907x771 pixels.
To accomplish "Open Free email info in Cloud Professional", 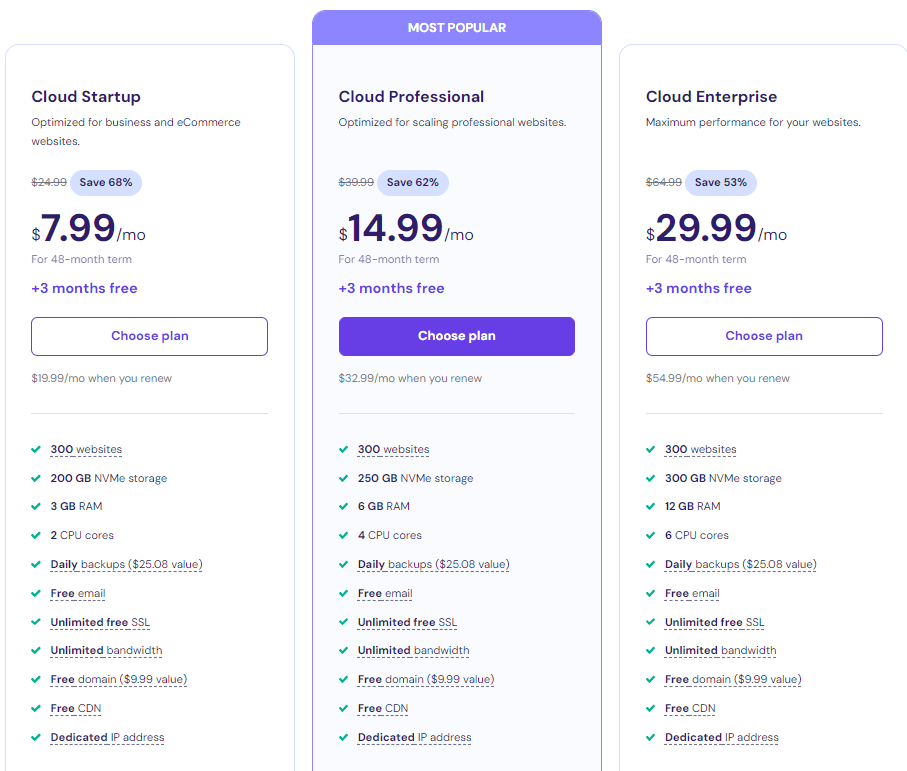I will [385, 593].
